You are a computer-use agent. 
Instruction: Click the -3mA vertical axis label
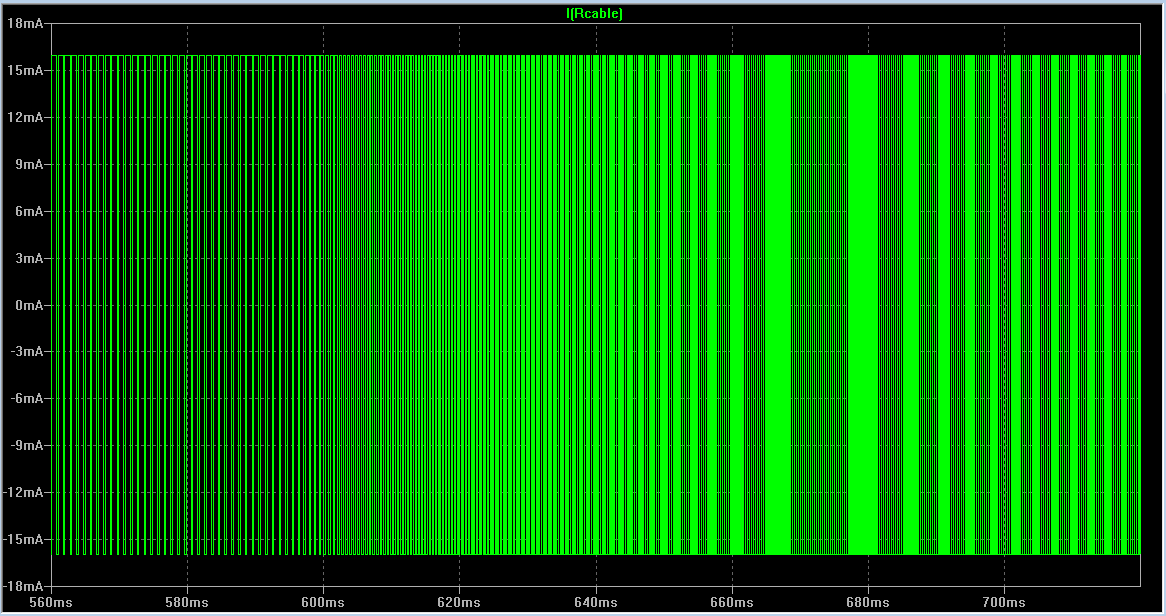(27, 351)
